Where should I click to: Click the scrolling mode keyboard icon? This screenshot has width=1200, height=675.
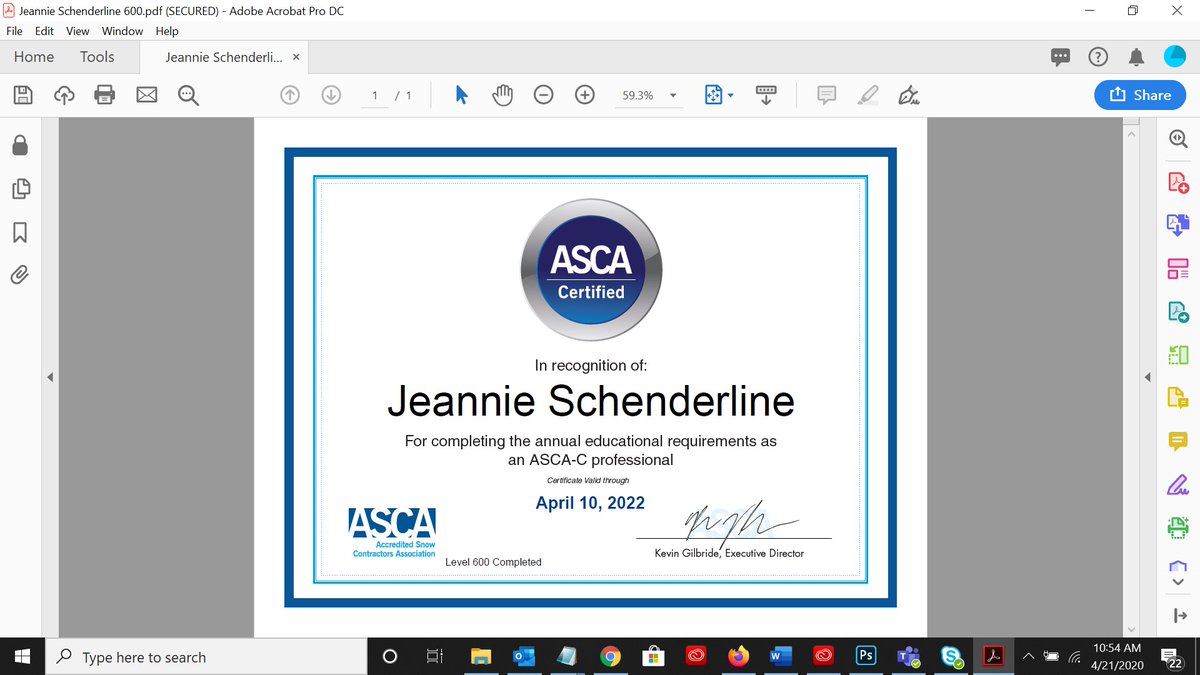click(x=765, y=95)
